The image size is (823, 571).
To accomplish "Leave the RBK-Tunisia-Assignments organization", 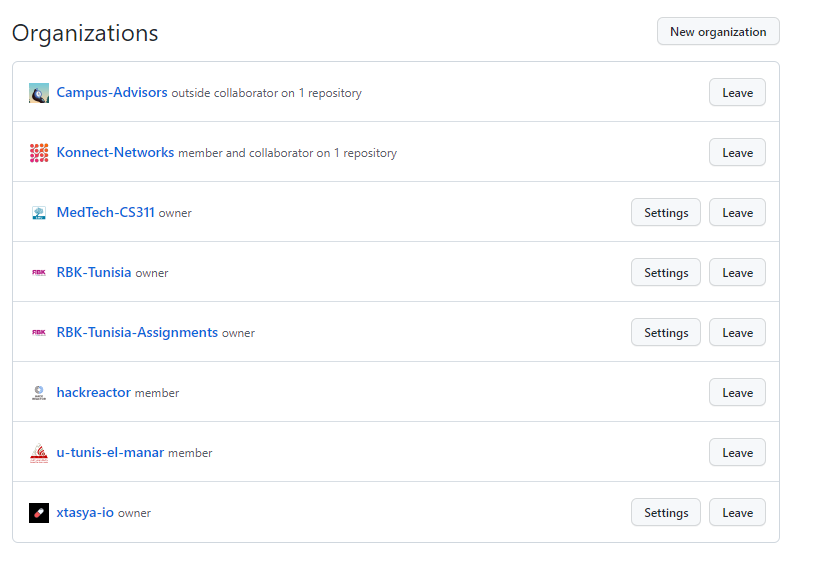I will click(737, 332).
